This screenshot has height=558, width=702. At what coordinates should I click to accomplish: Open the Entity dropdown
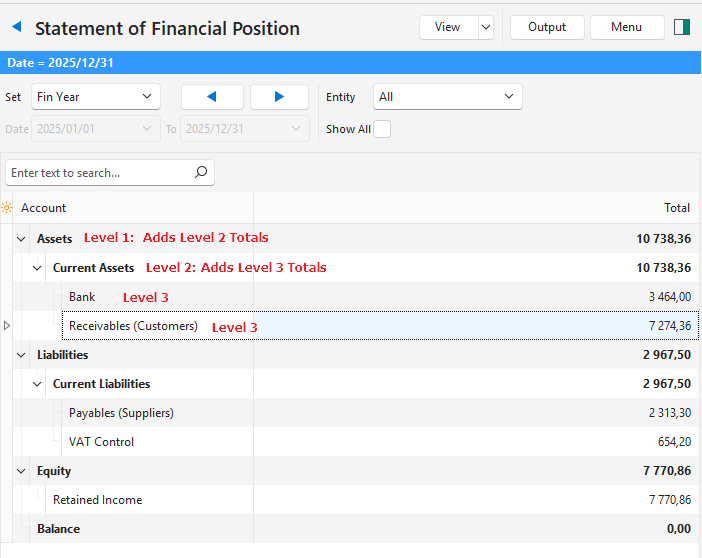point(447,97)
